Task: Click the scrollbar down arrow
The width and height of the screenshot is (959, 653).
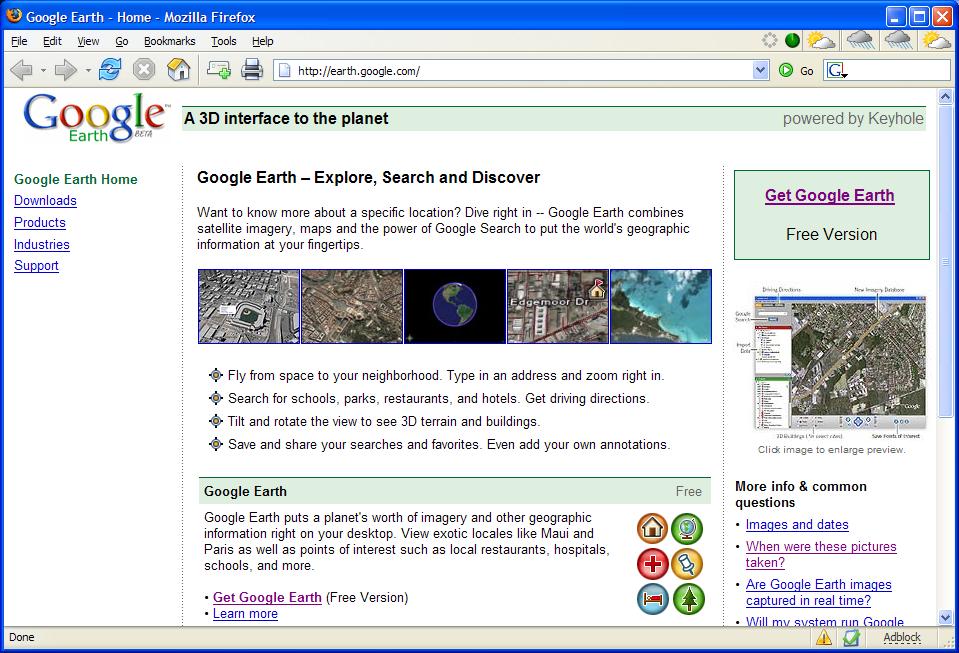Action: click(x=945, y=617)
